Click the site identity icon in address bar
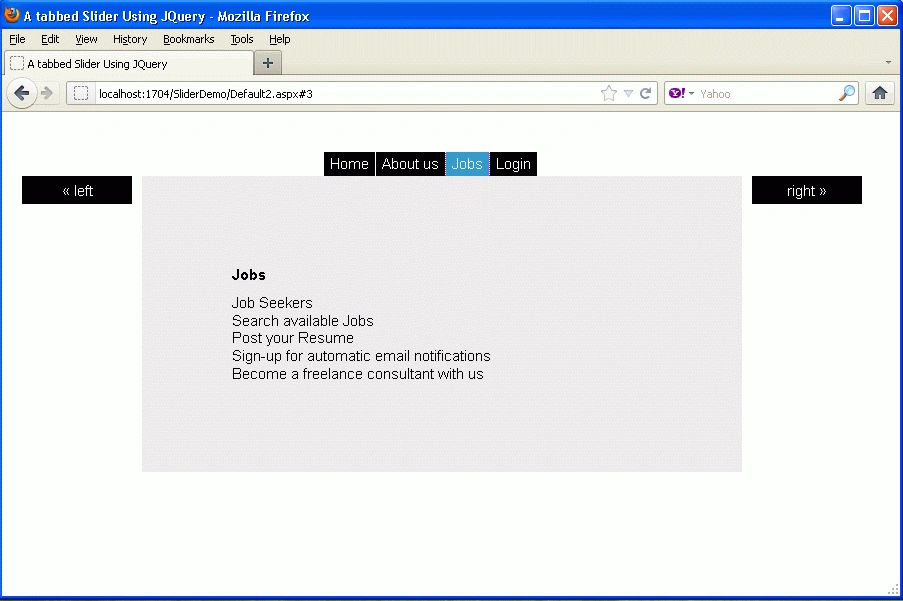903x601 pixels. 81,93
